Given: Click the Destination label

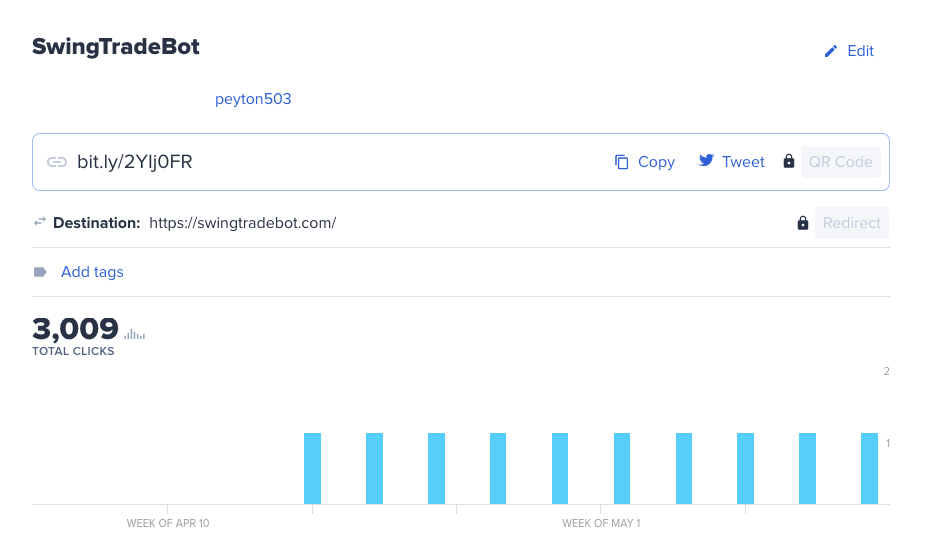Looking at the screenshot, I should 97,223.
